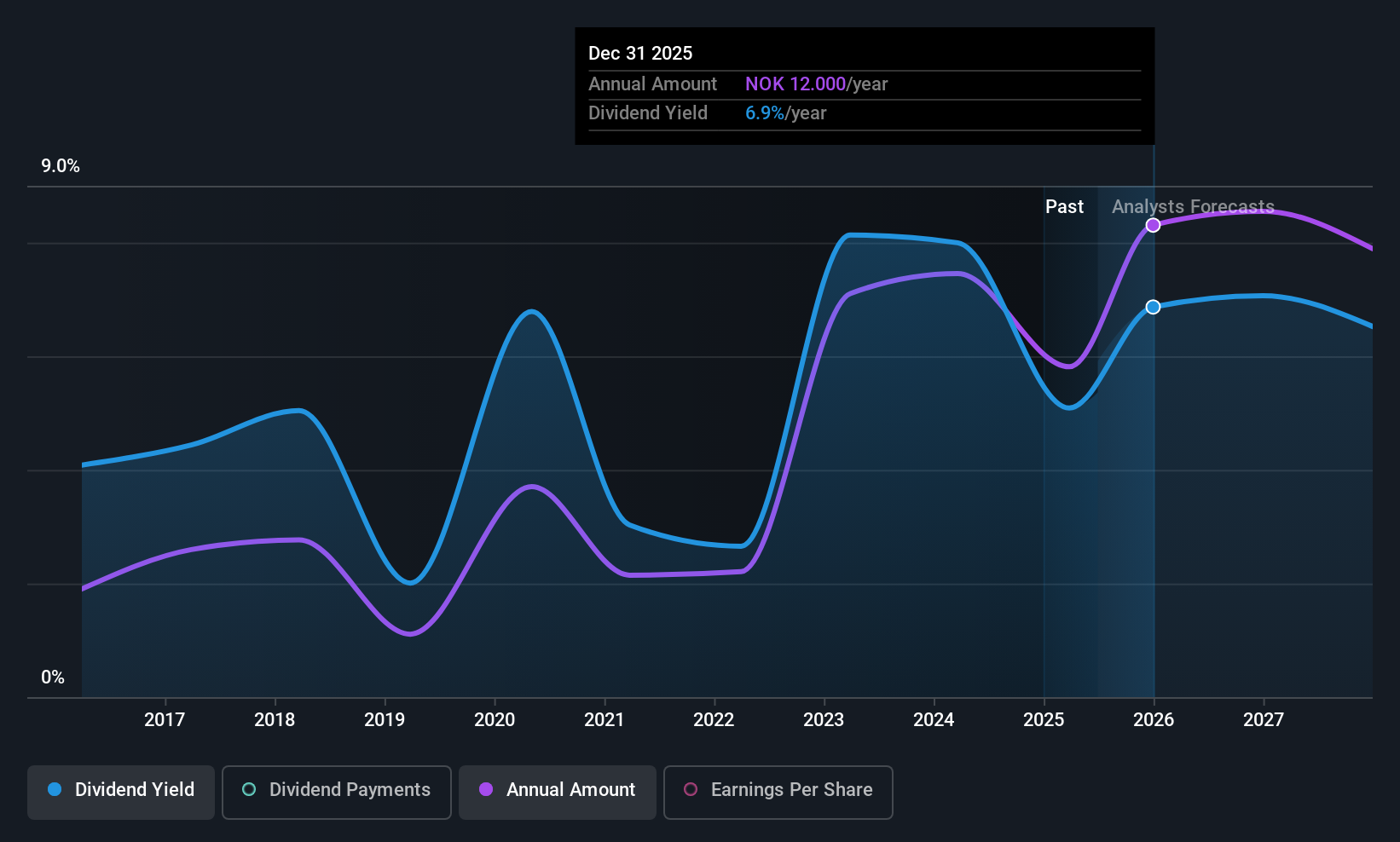Click the 2017 x-axis label
The image size is (1400, 842).
tap(165, 720)
